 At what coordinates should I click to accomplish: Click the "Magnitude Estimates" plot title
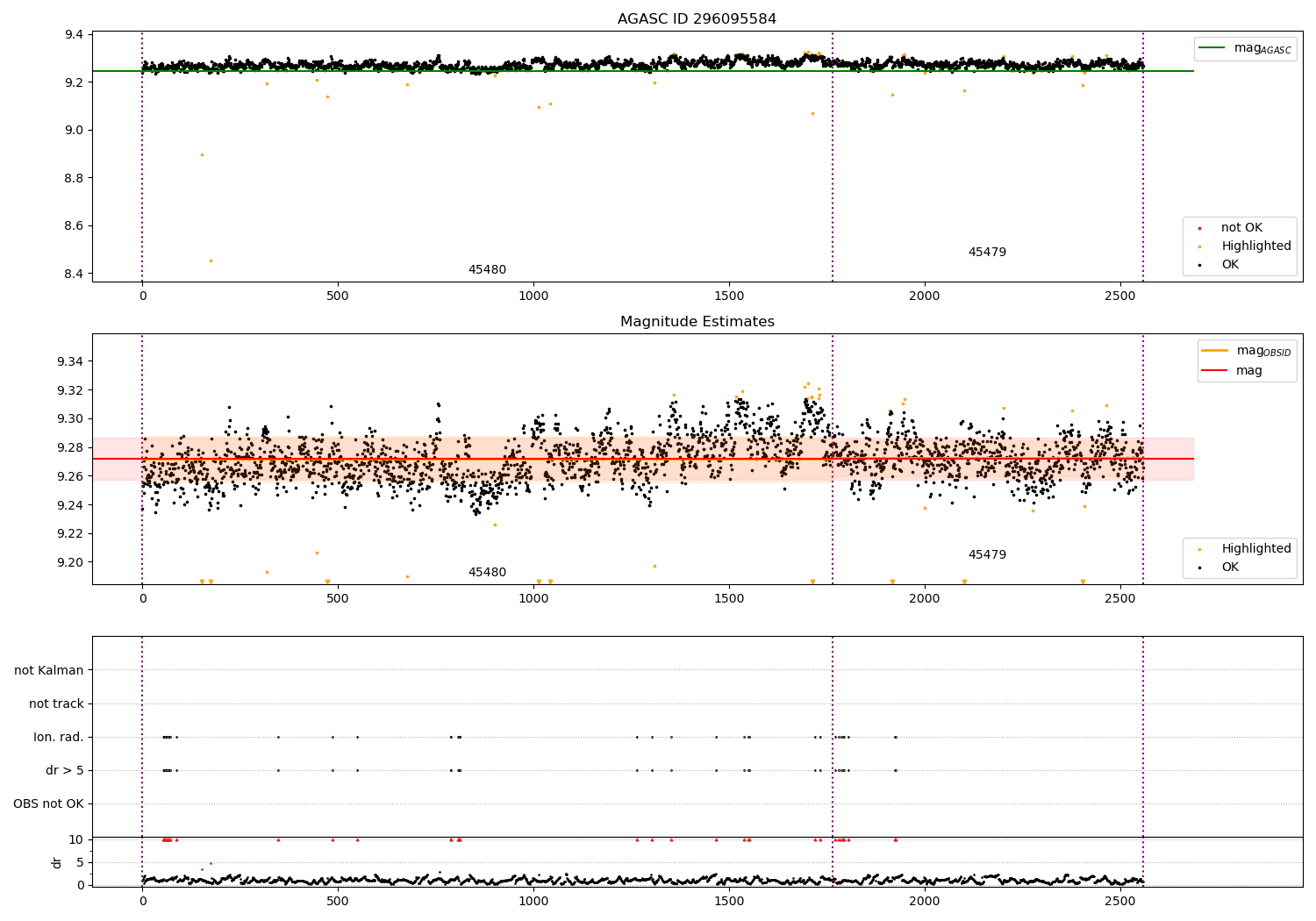[697, 322]
